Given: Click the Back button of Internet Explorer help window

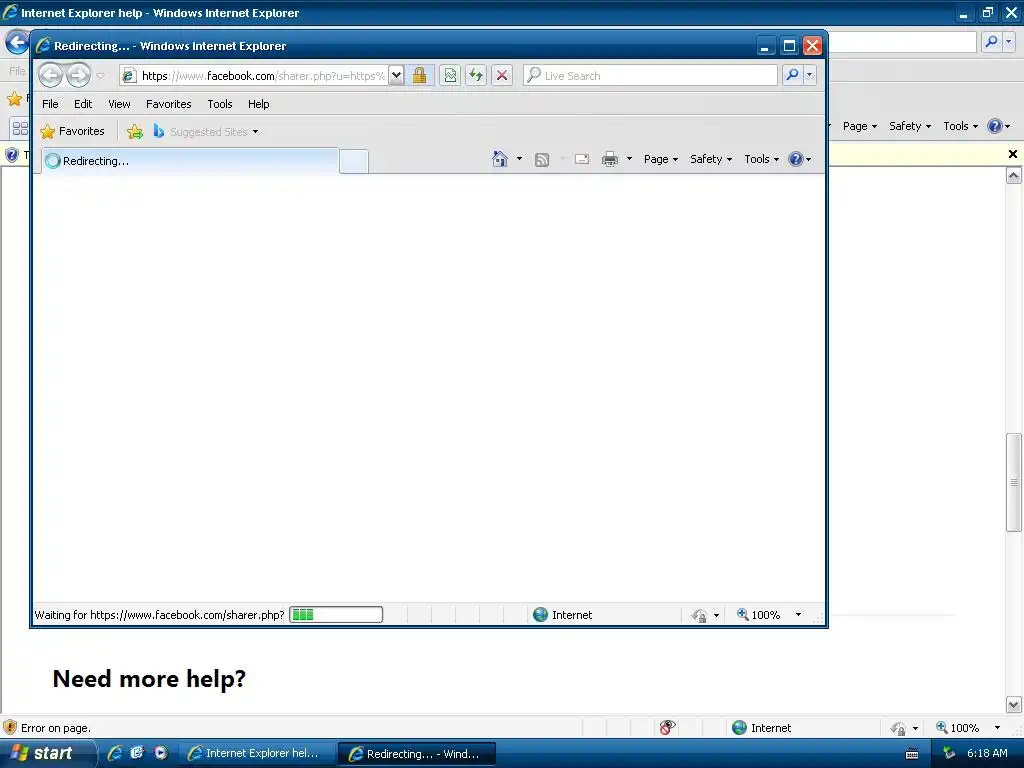Looking at the screenshot, I should [x=16, y=43].
